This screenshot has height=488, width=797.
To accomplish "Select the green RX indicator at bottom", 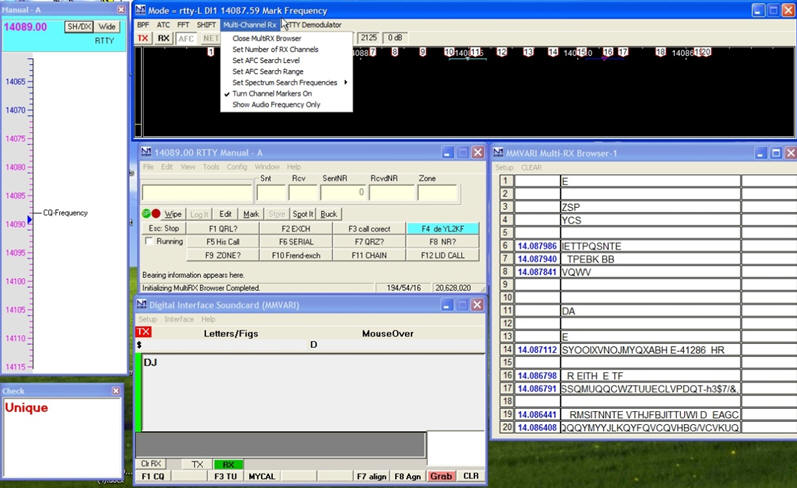I will (229, 464).
